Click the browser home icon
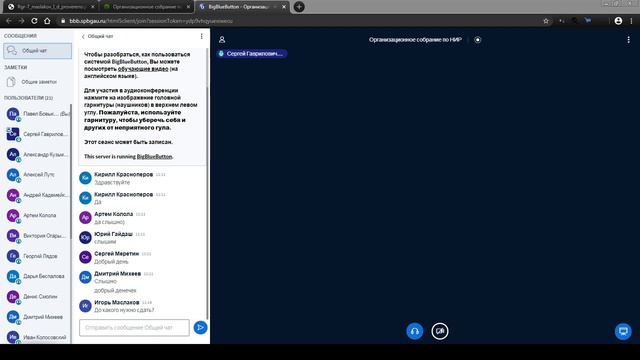 click(47, 21)
